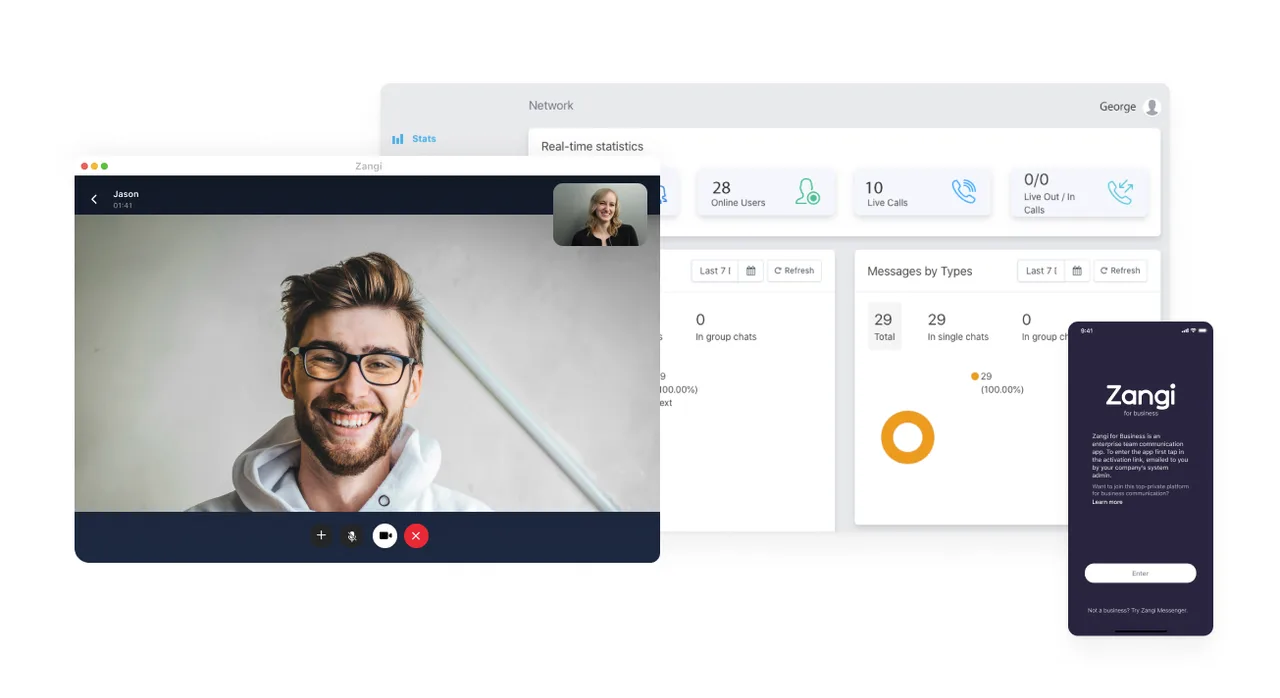
Task: Click the orange legend dot labeled 29
Action: (975, 377)
